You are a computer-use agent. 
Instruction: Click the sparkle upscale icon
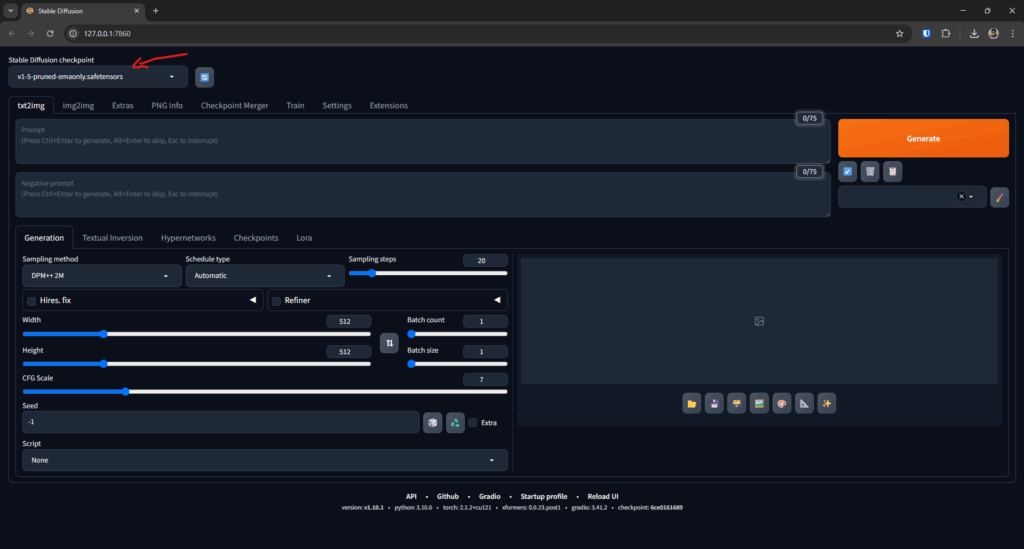pos(827,403)
